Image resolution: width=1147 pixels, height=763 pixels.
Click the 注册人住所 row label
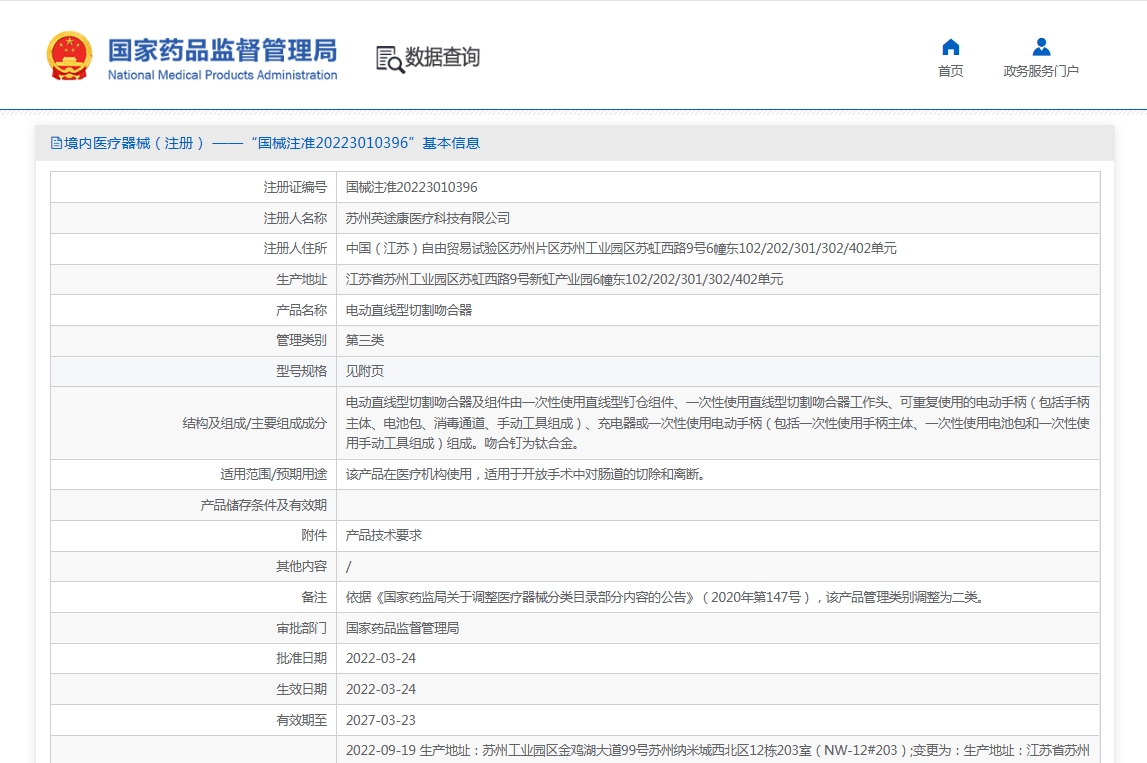point(295,249)
